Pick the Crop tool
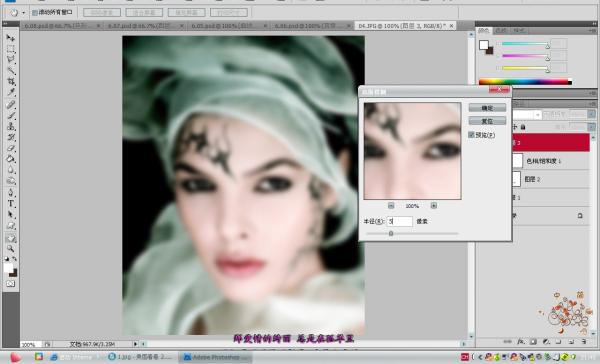Image resolution: width=600 pixels, height=364 pixels. click(10, 82)
